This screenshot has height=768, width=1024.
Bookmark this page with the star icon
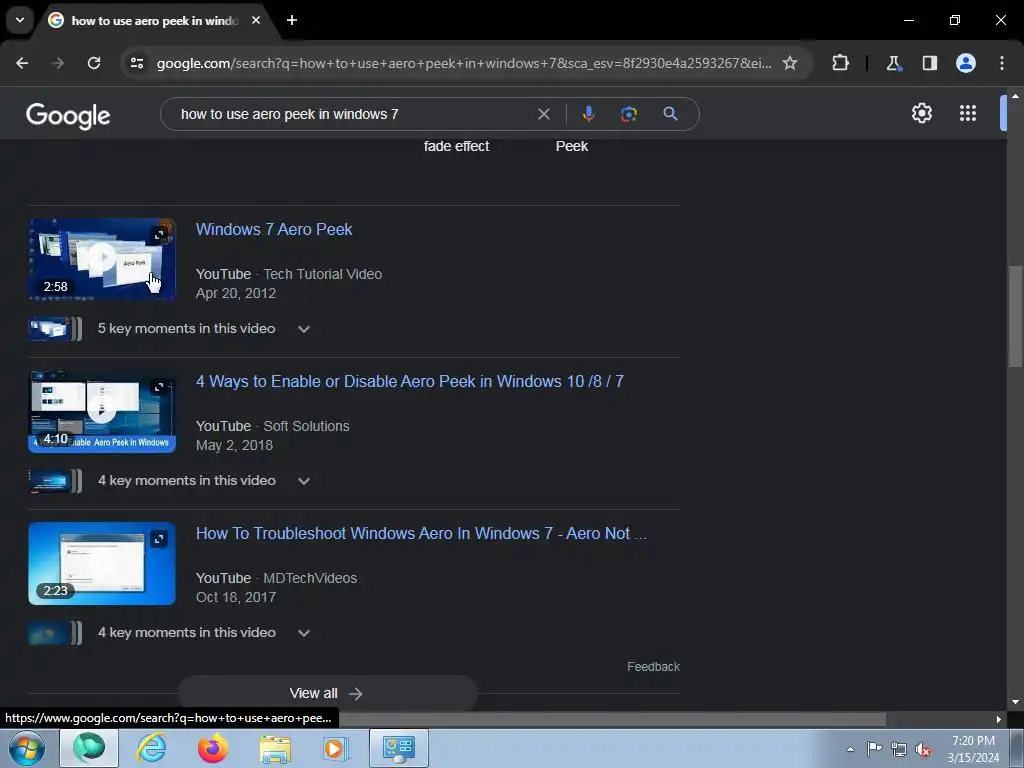pyautogui.click(x=790, y=63)
